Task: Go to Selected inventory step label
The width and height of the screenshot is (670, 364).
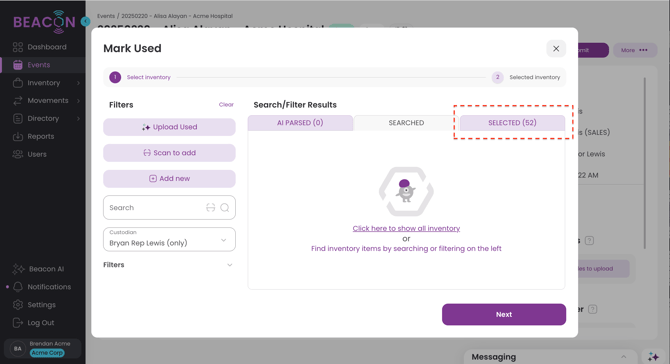Action: (535, 77)
